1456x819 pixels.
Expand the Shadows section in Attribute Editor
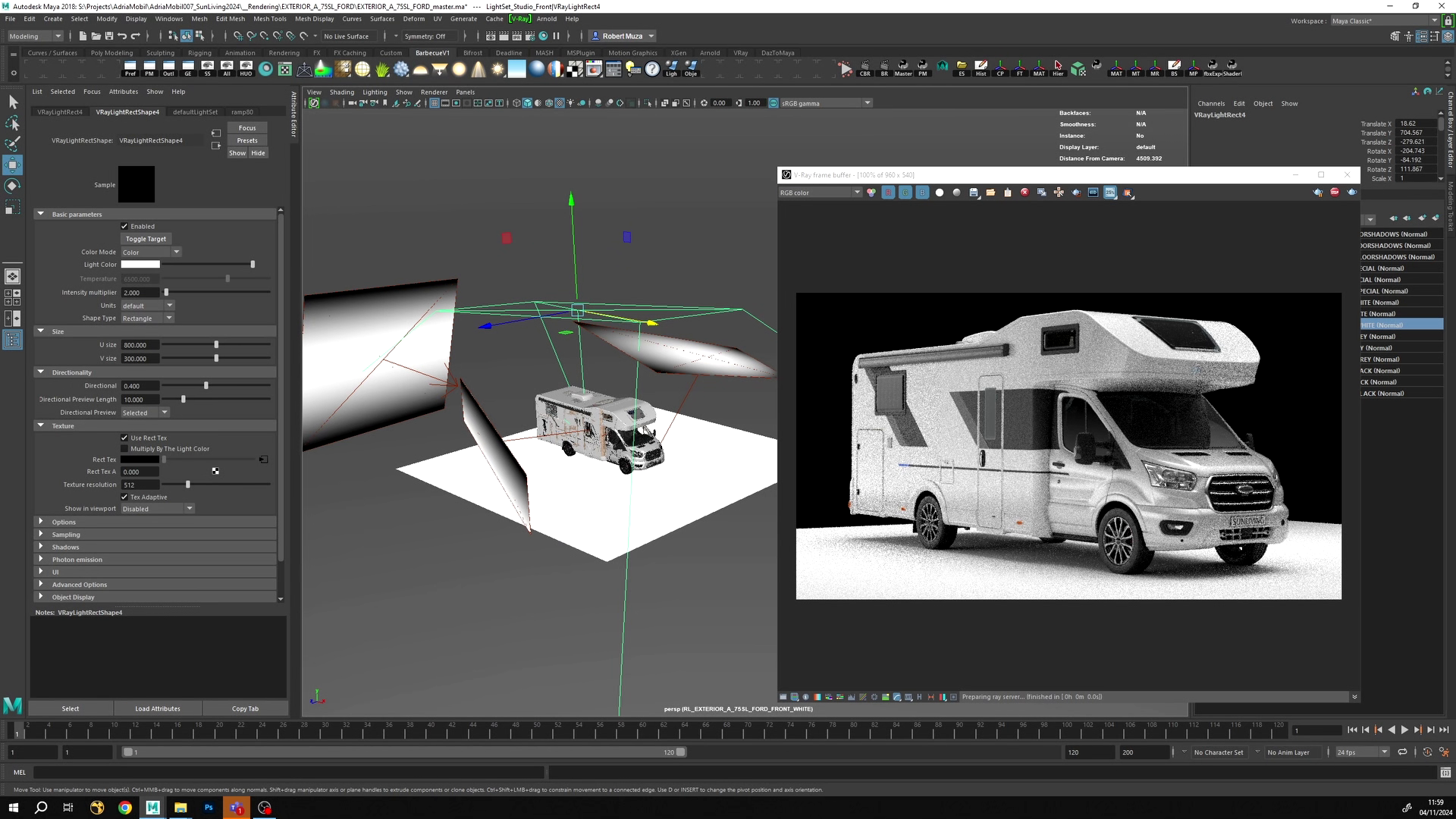coord(65,547)
